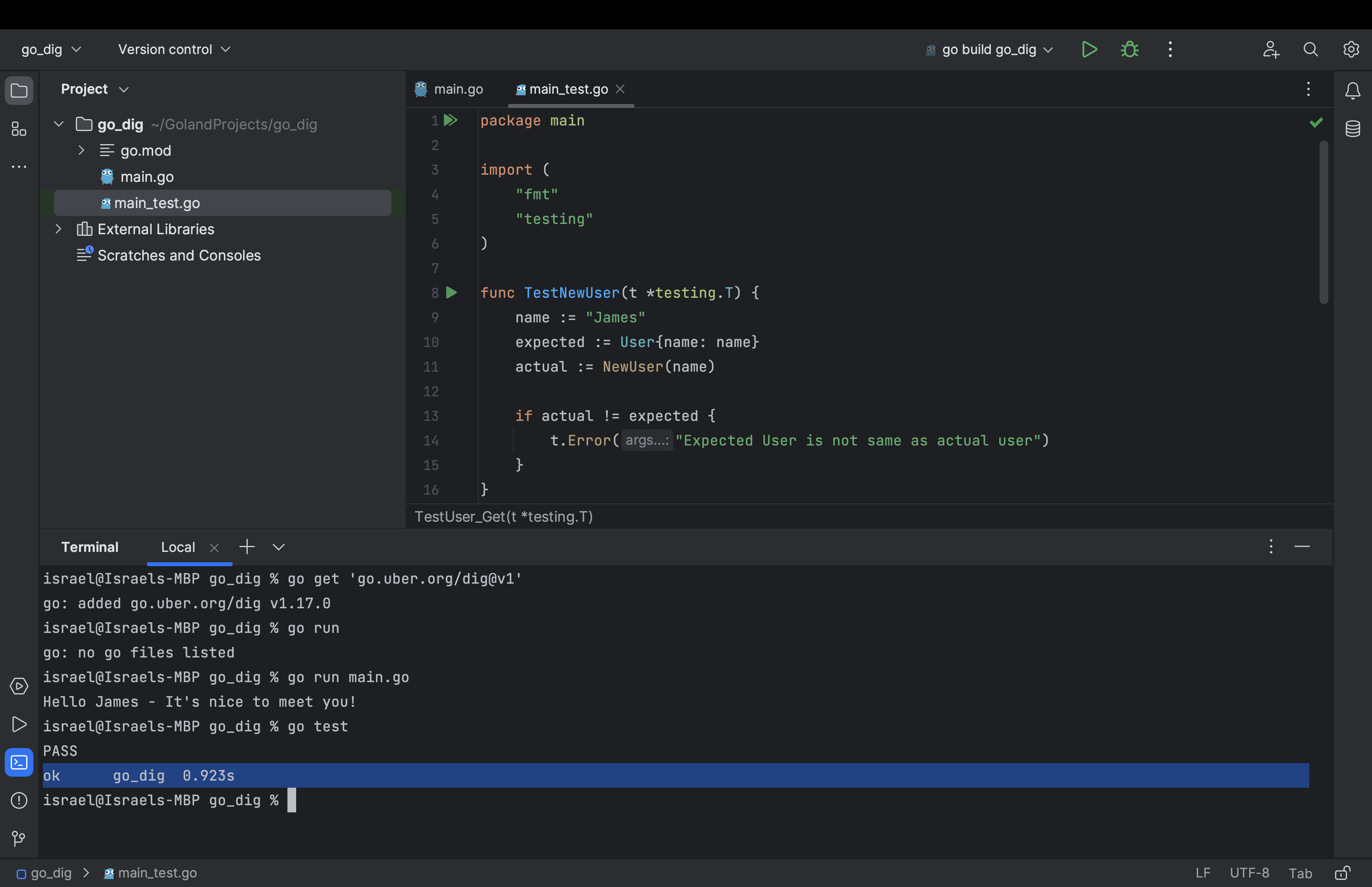Click the editor vertical scrollbar

[x=1324, y=222]
